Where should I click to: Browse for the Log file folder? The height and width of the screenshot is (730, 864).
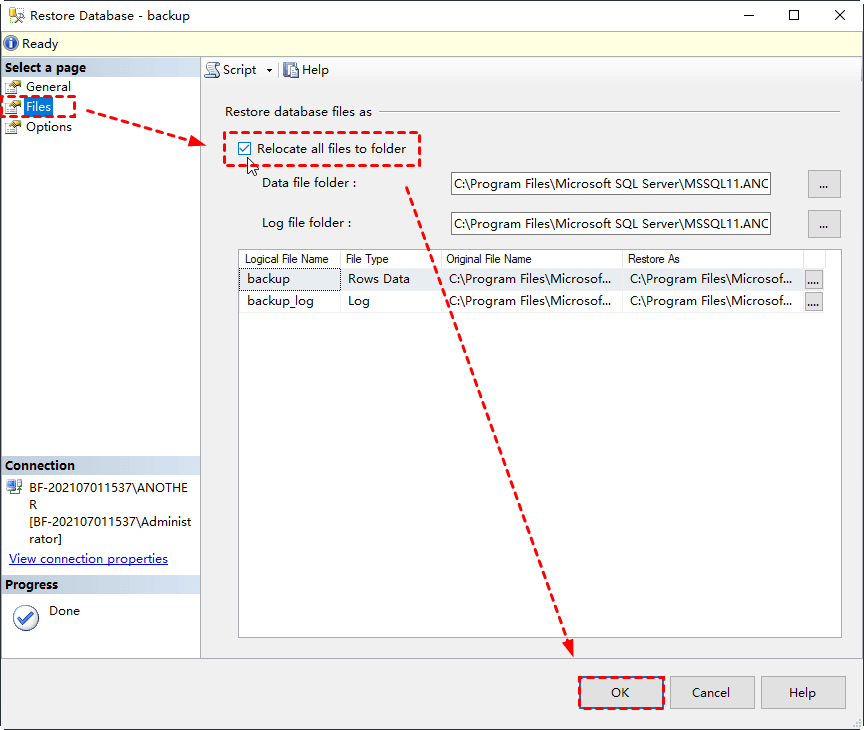(824, 224)
